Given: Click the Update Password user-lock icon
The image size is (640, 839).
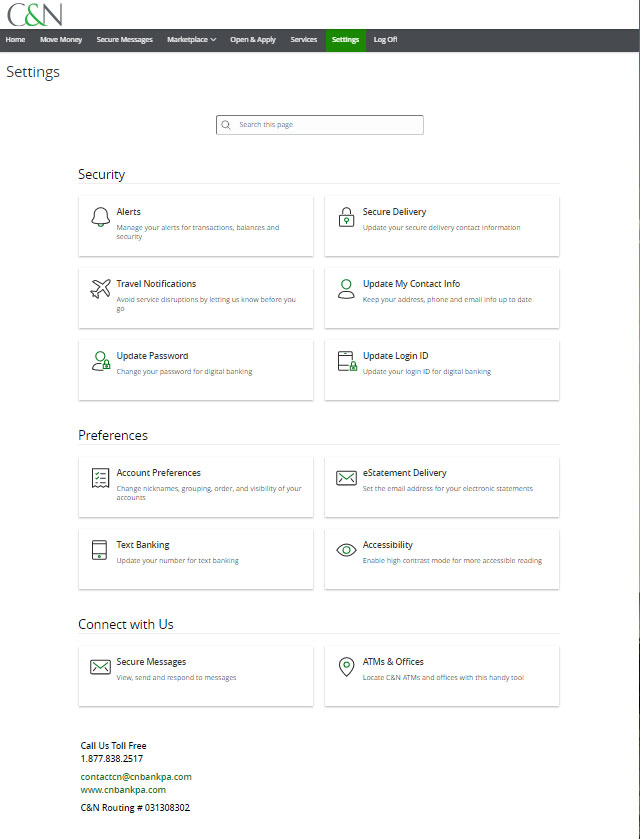Looking at the screenshot, I should click(101, 361).
